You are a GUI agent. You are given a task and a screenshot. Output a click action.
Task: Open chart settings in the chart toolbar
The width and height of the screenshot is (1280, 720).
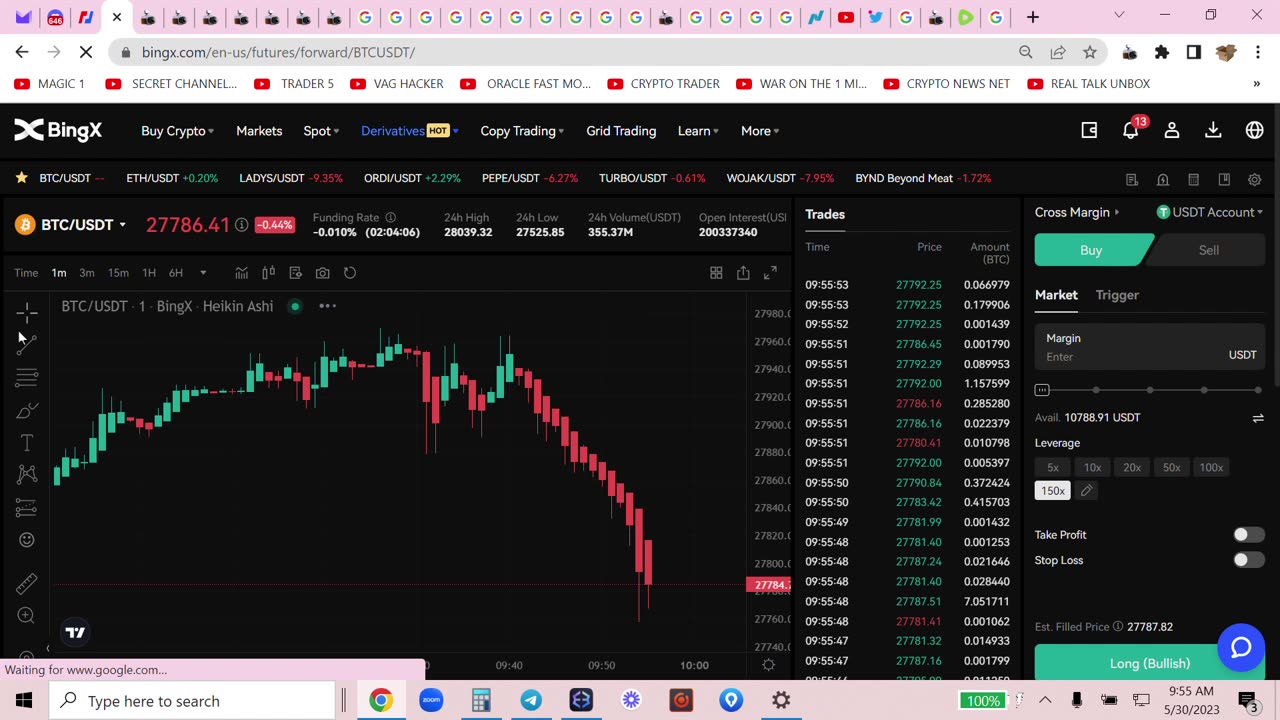[x=295, y=273]
